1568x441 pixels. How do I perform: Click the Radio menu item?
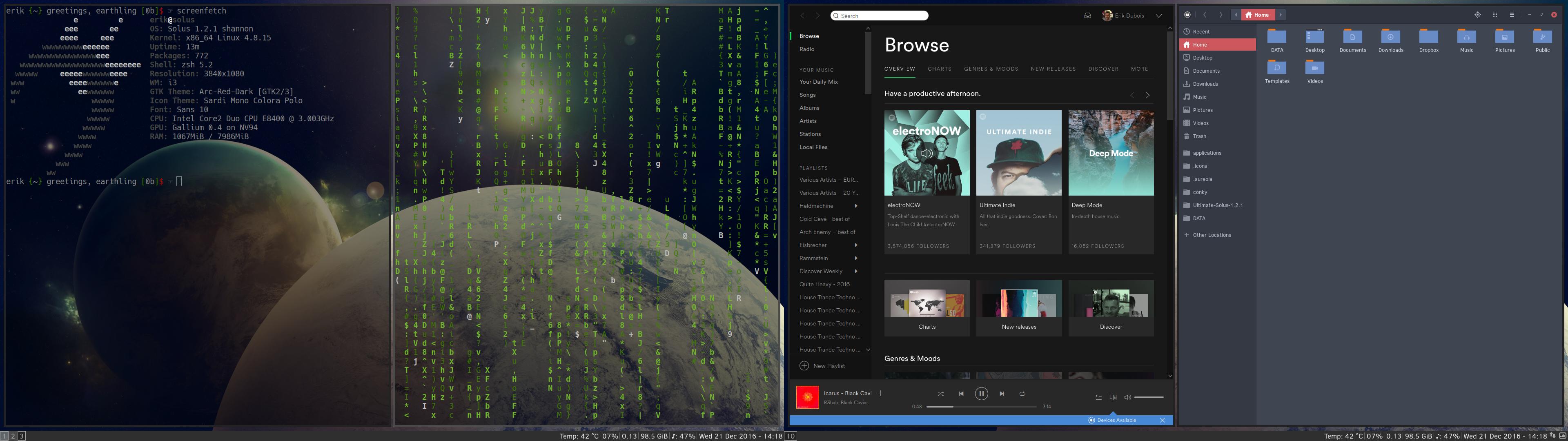[808, 49]
